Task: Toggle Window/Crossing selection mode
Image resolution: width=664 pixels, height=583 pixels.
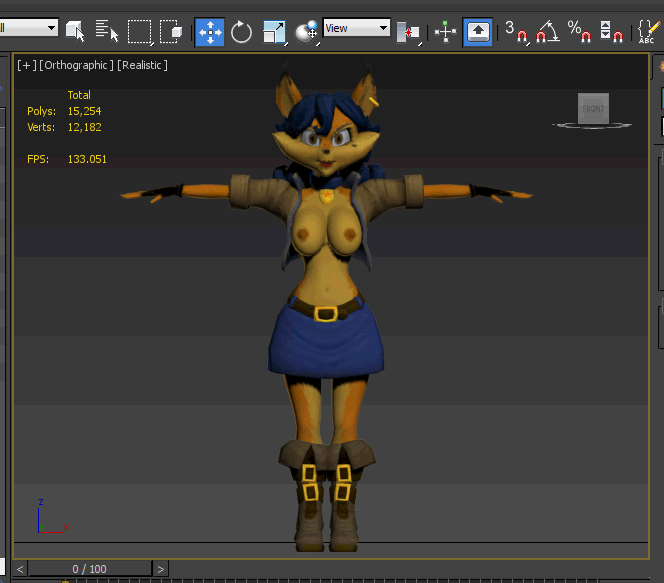Action: click(171, 31)
